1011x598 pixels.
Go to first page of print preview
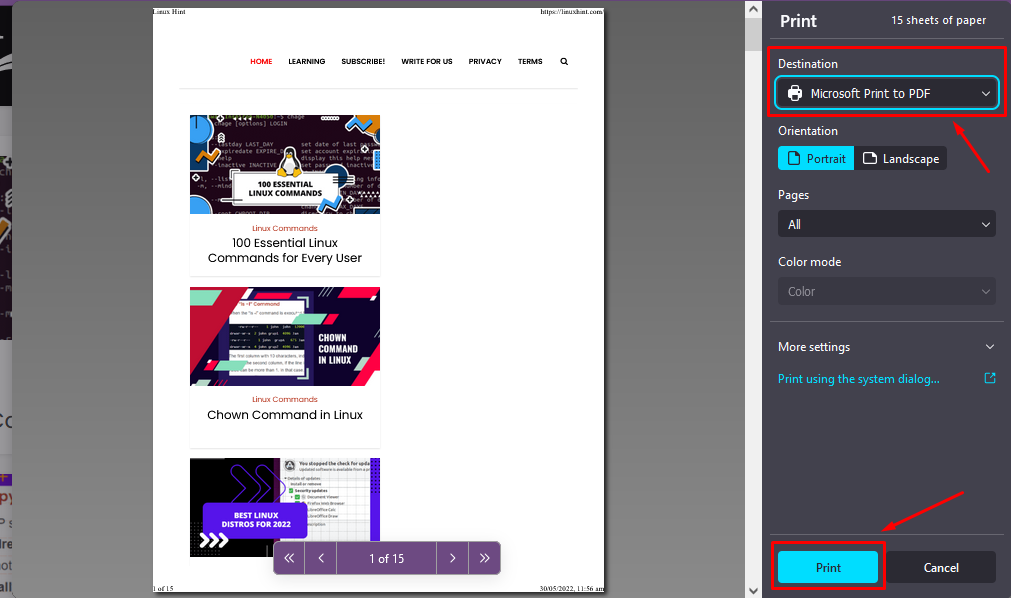point(289,558)
